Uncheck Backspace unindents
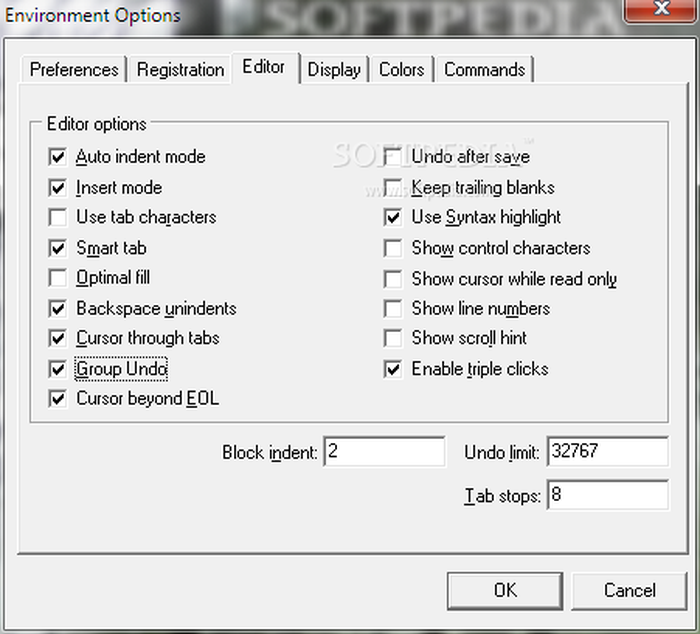700x634 pixels. click(x=58, y=309)
